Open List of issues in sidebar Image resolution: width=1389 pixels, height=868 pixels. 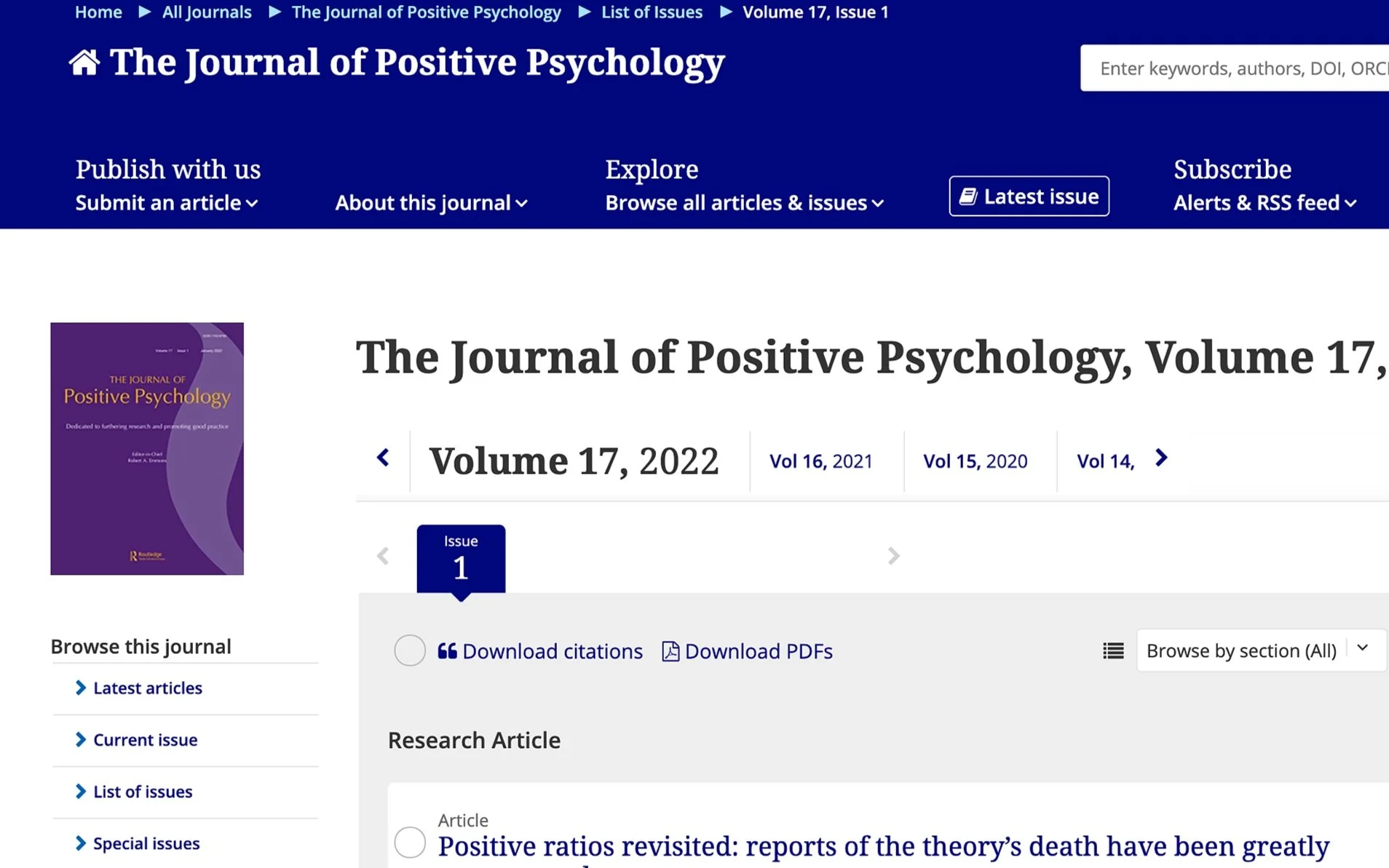[x=143, y=791]
